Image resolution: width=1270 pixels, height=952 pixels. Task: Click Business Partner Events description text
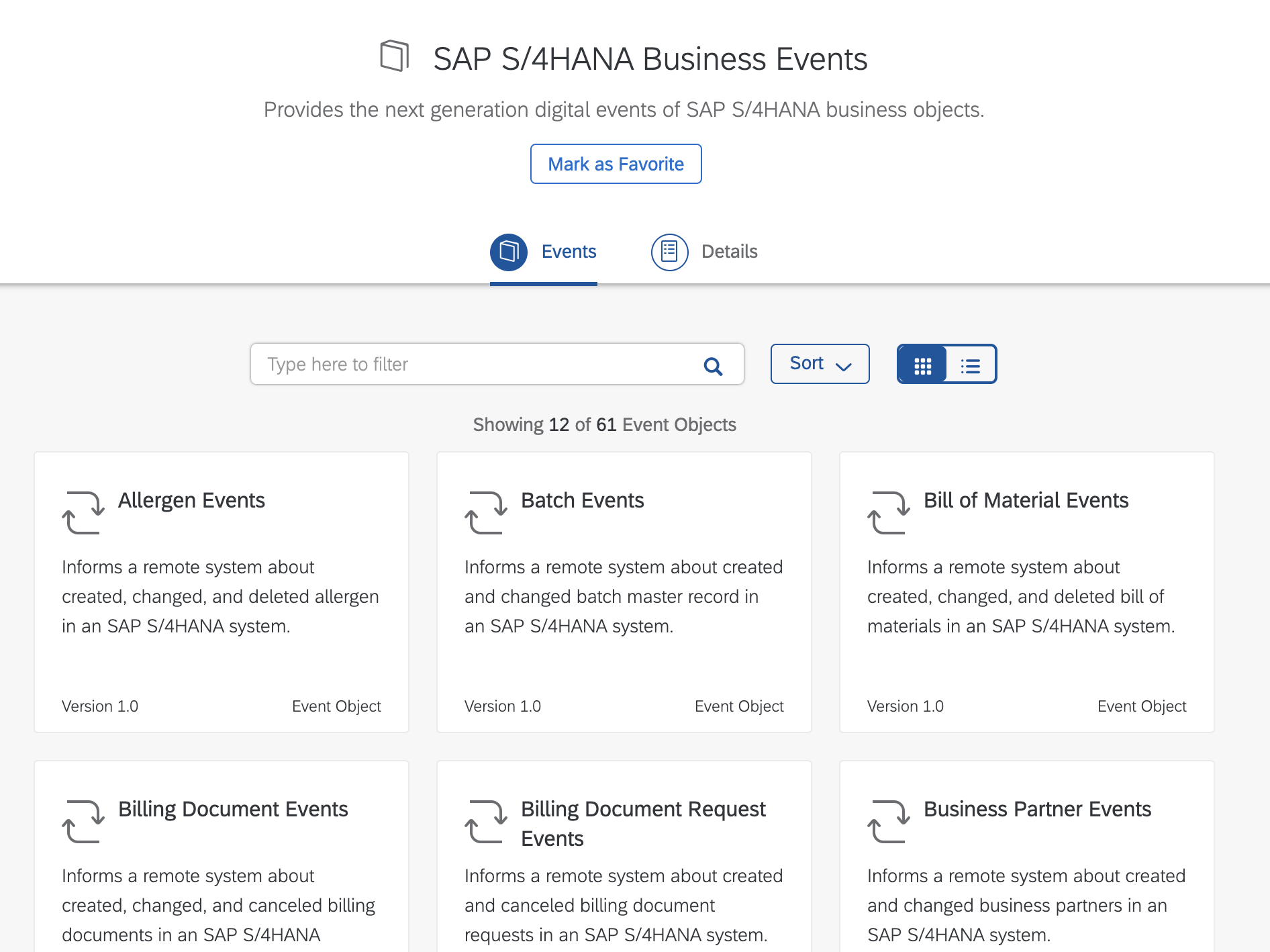[1026, 906]
